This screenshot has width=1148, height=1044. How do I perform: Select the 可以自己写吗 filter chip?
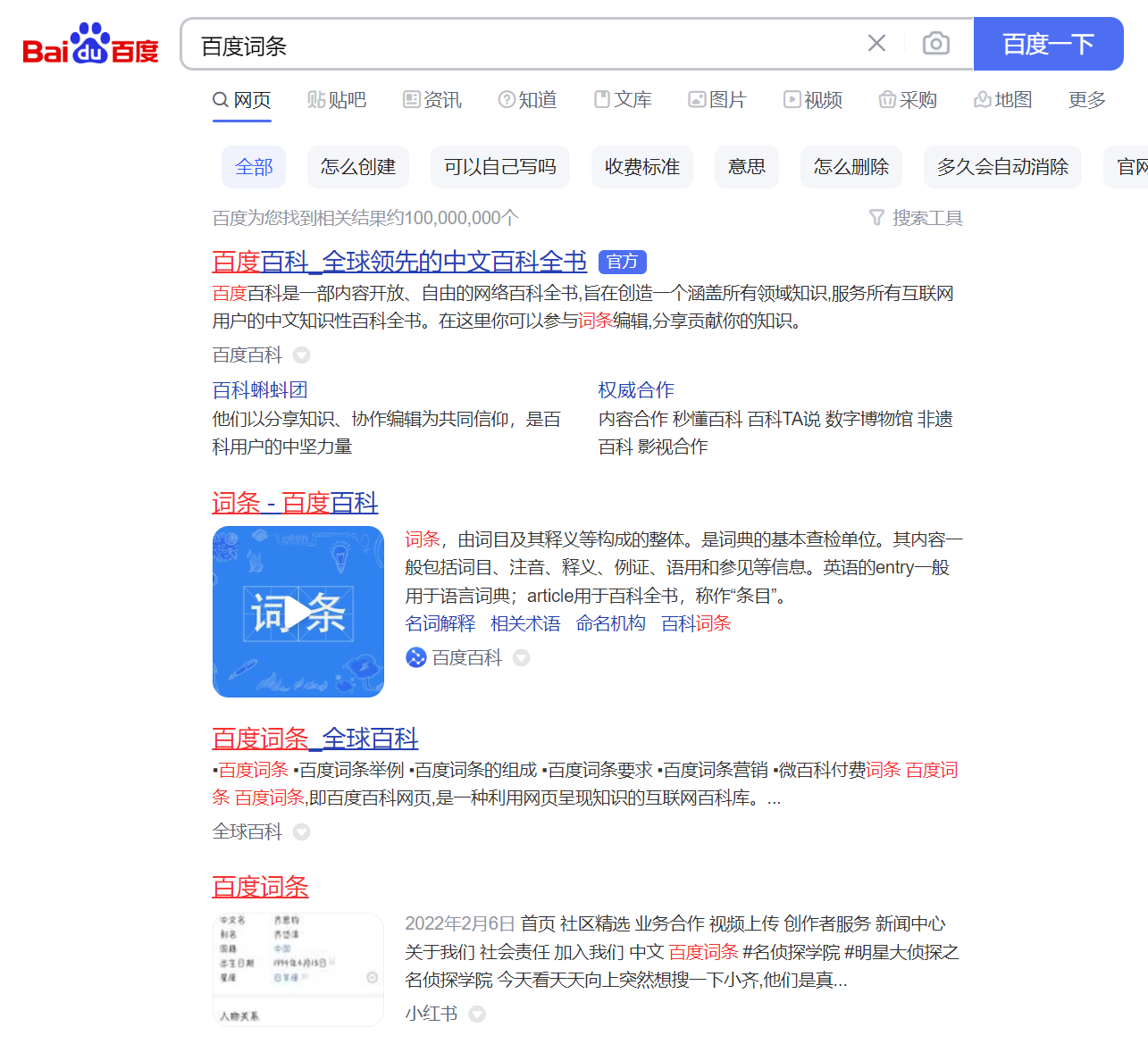pyautogui.click(x=500, y=167)
